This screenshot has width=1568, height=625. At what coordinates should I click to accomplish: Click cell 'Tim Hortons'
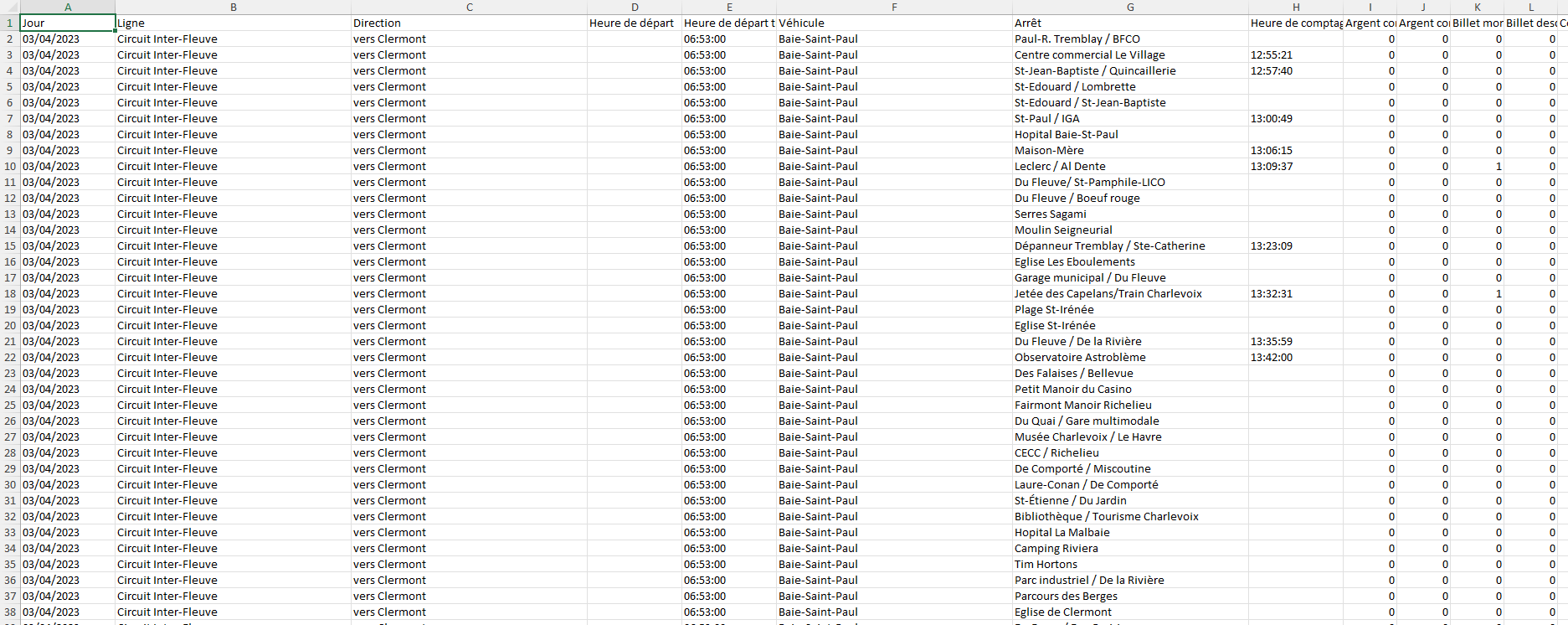1131,564
